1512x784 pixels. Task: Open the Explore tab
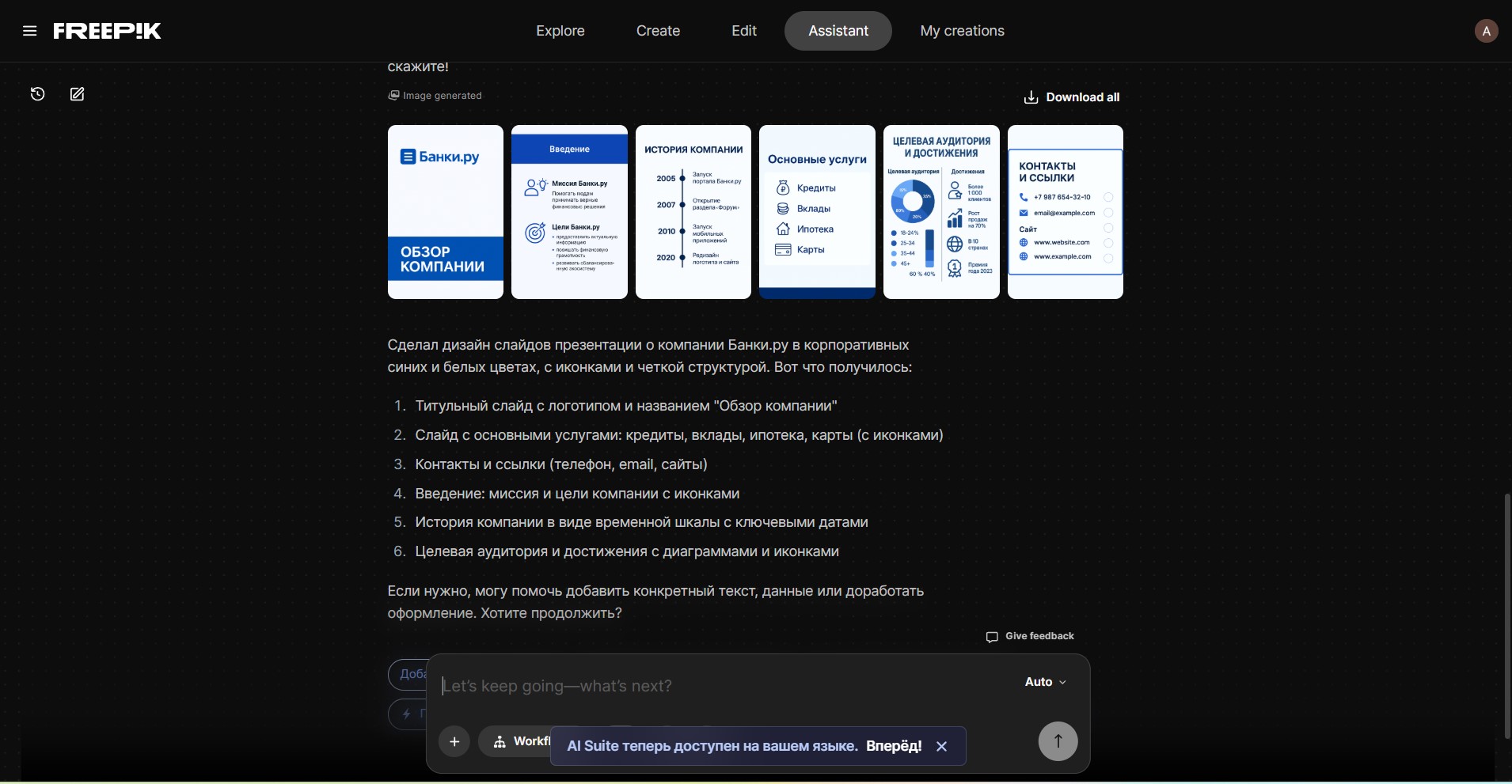click(560, 31)
